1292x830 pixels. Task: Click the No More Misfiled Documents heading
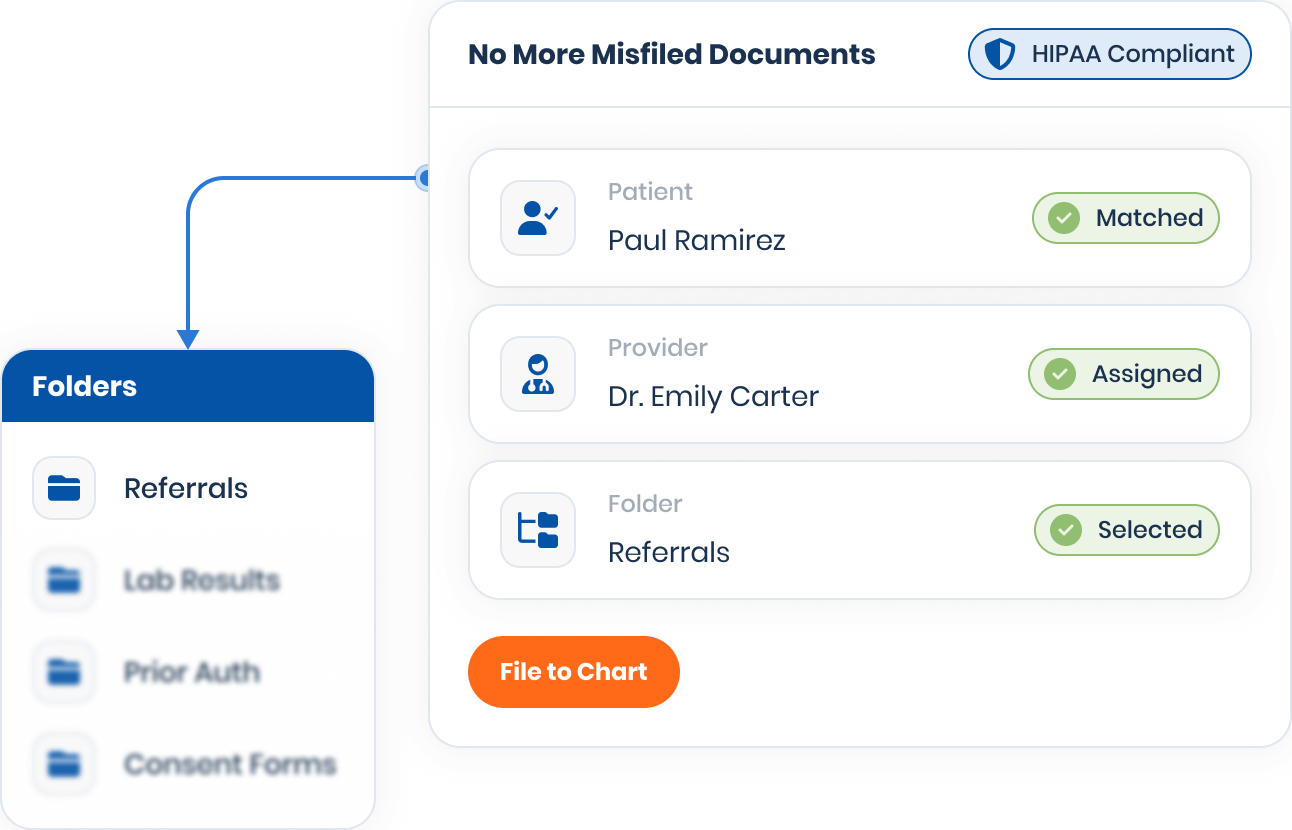pos(672,54)
